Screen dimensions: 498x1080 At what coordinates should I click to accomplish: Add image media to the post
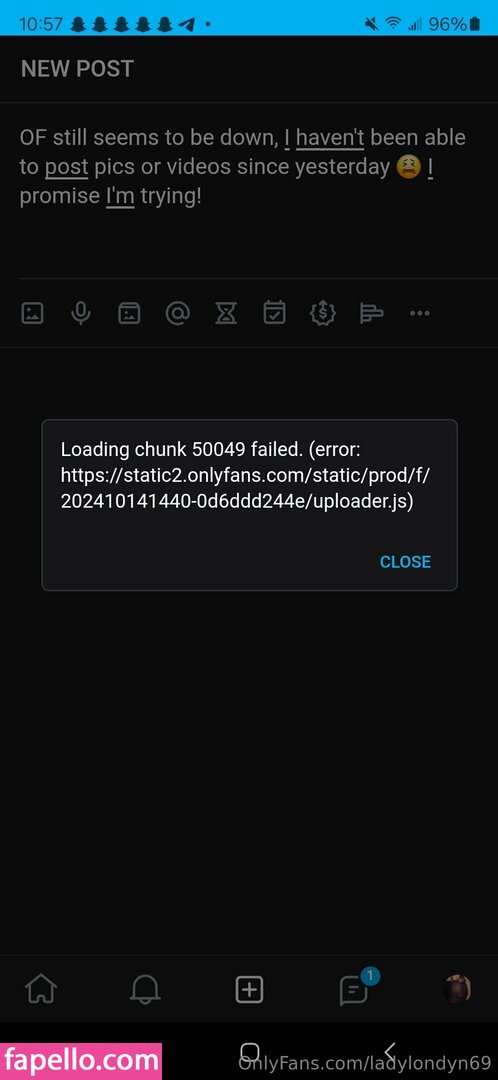32,313
